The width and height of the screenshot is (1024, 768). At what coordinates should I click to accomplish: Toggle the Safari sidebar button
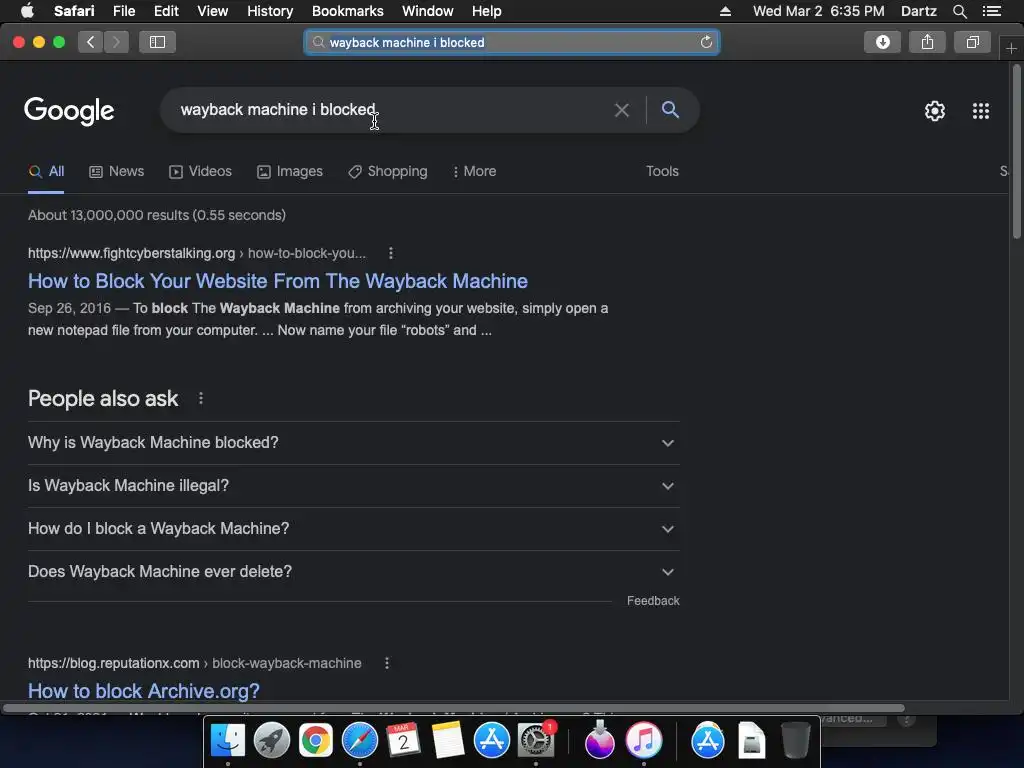click(x=157, y=42)
